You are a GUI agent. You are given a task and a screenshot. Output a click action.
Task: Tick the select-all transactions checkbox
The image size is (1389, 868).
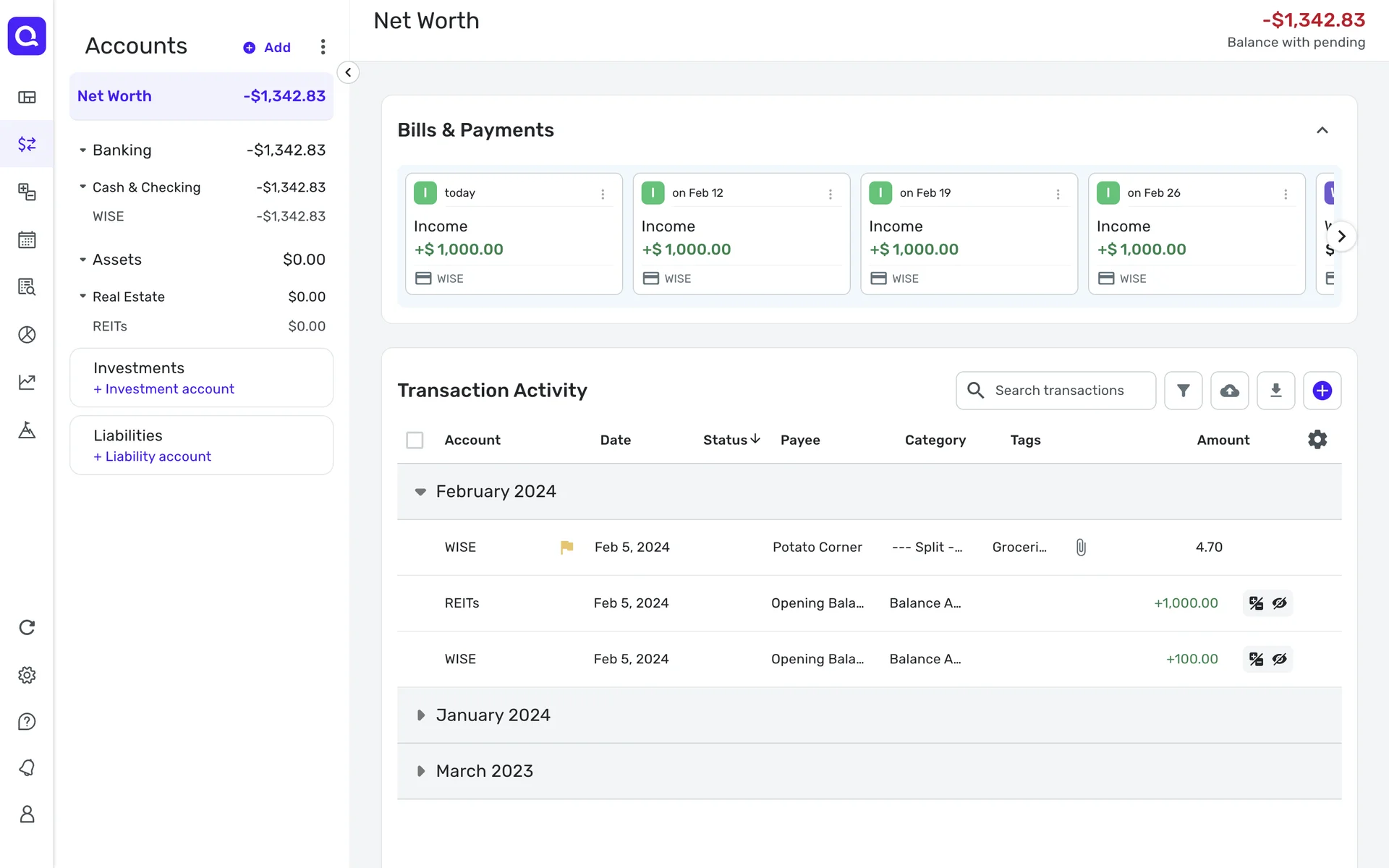pyautogui.click(x=415, y=440)
